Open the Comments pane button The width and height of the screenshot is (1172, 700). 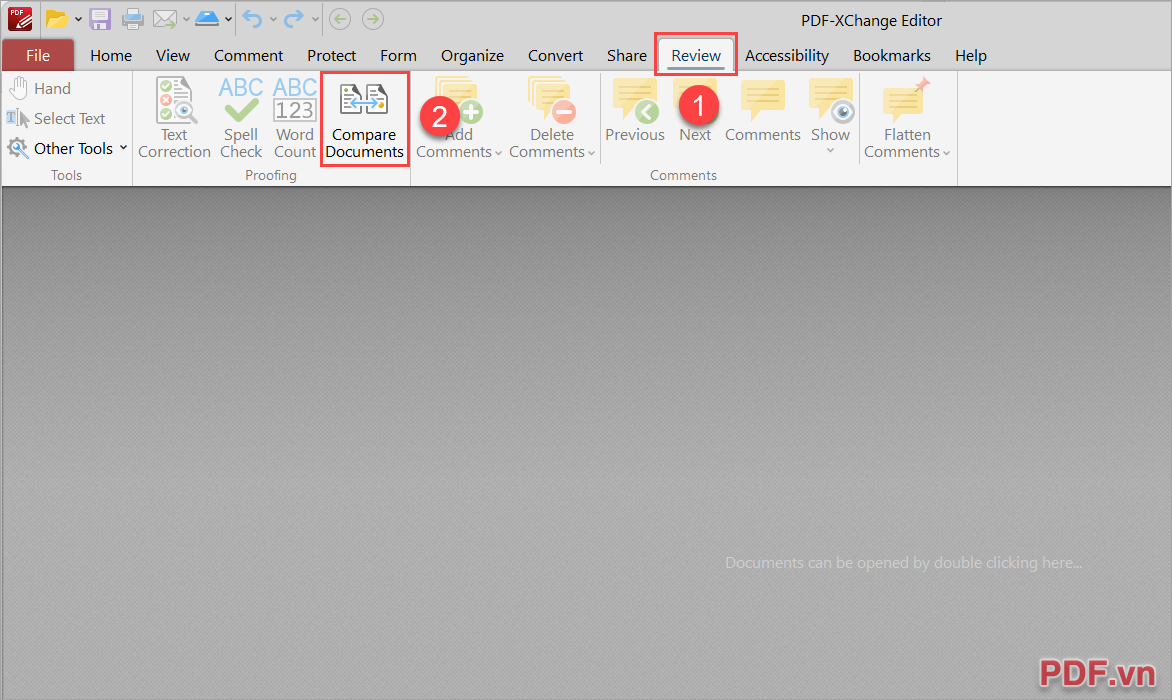[762, 111]
